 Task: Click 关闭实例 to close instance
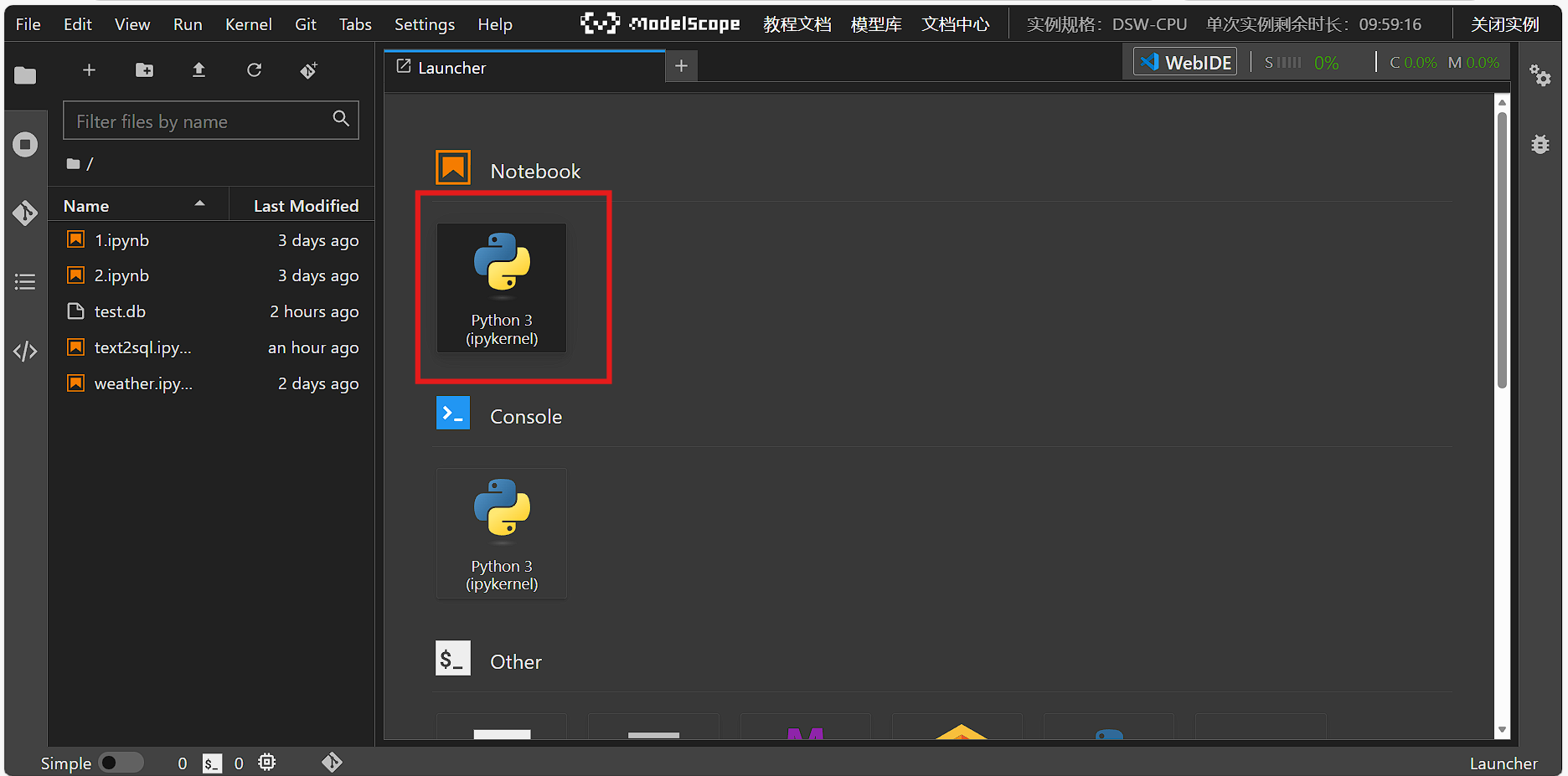click(x=1505, y=24)
